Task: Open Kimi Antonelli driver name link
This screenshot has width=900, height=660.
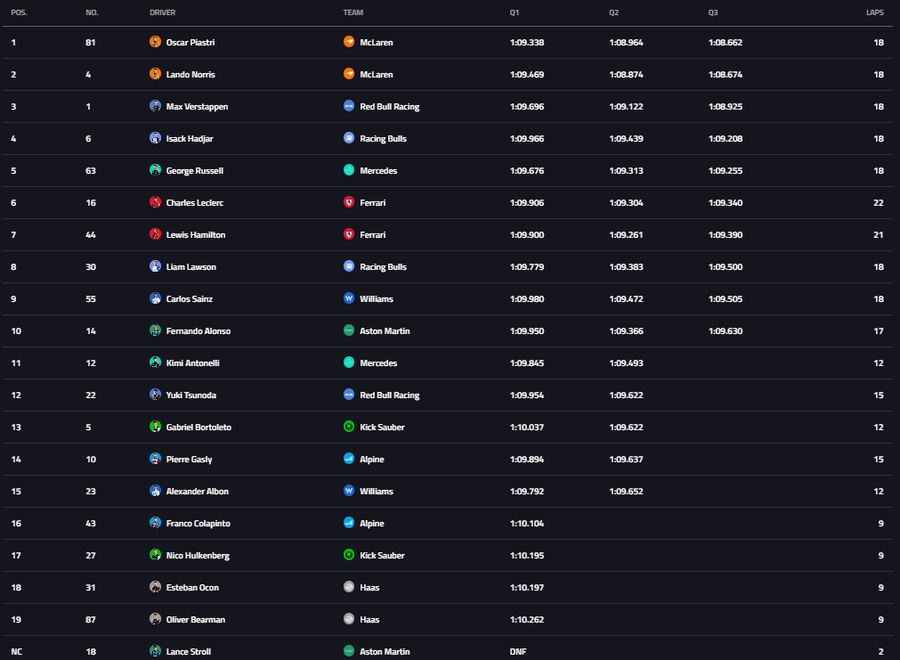Action: (x=191, y=363)
